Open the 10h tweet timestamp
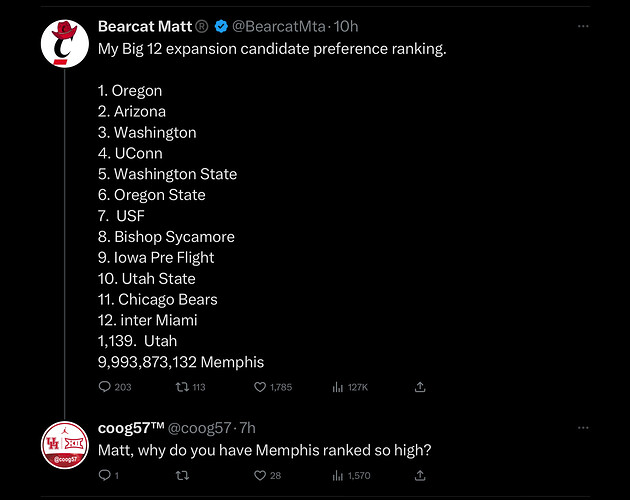630x500 pixels. [x=346, y=26]
